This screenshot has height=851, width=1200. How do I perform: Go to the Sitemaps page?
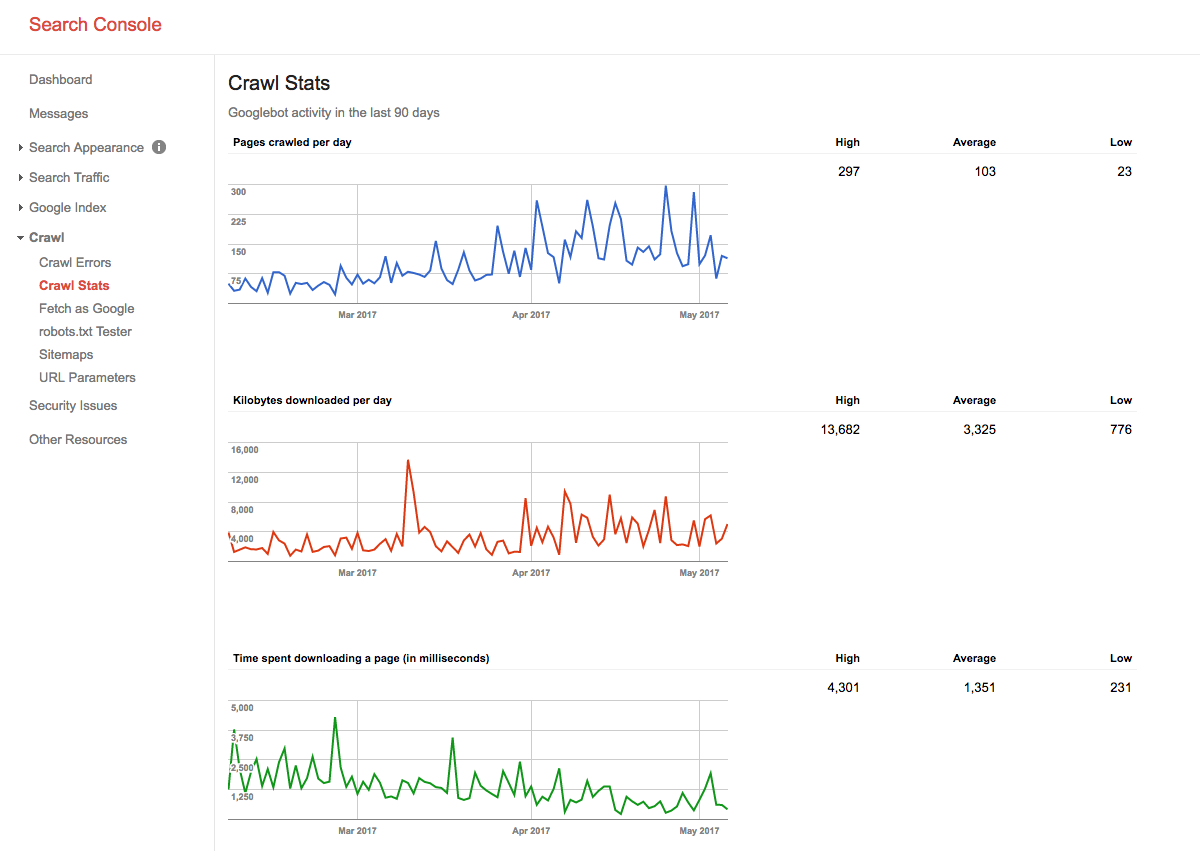66,355
